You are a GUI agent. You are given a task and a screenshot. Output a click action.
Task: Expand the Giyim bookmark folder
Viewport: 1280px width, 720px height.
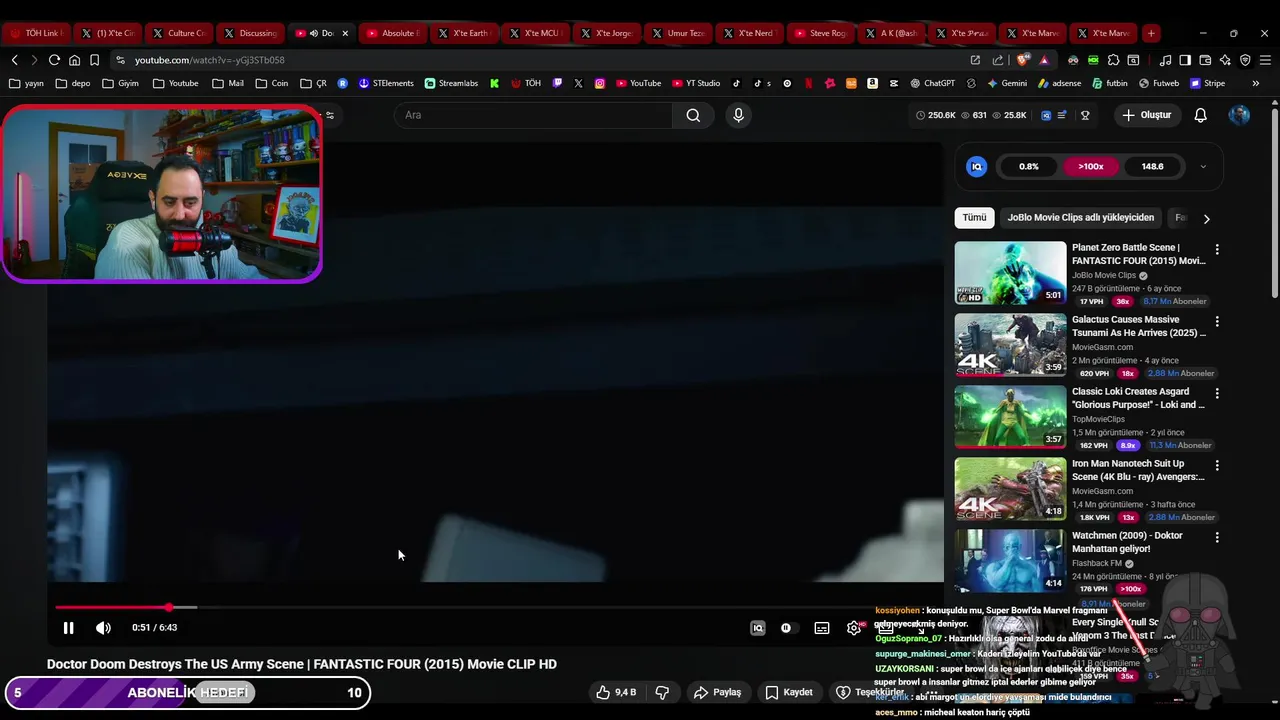[x=120, y=83]
